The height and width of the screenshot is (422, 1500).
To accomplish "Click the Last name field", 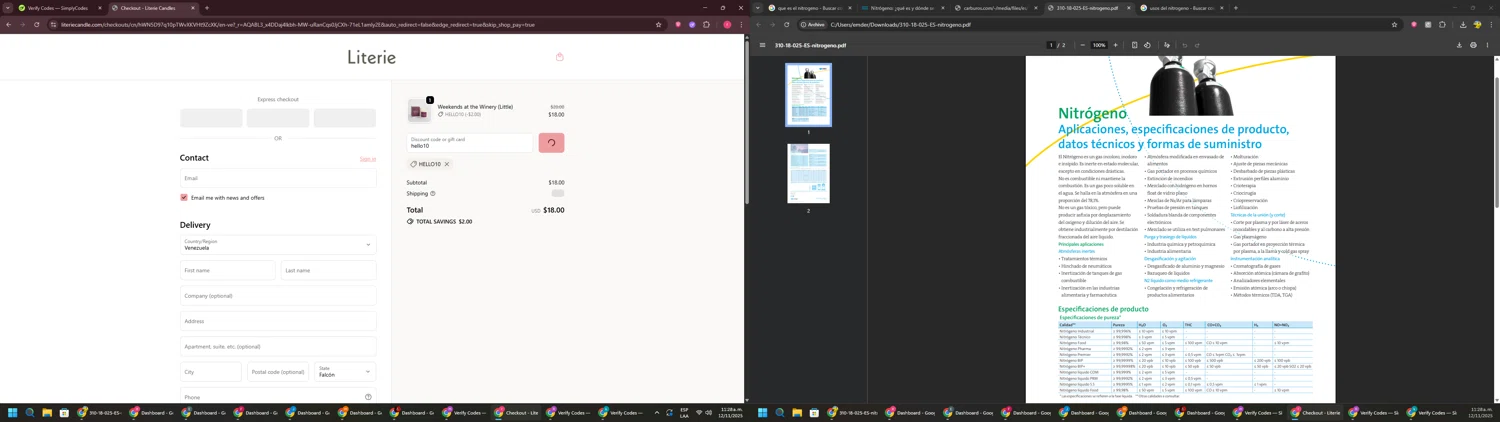I will pyautogui.click(x=329, y=270).
